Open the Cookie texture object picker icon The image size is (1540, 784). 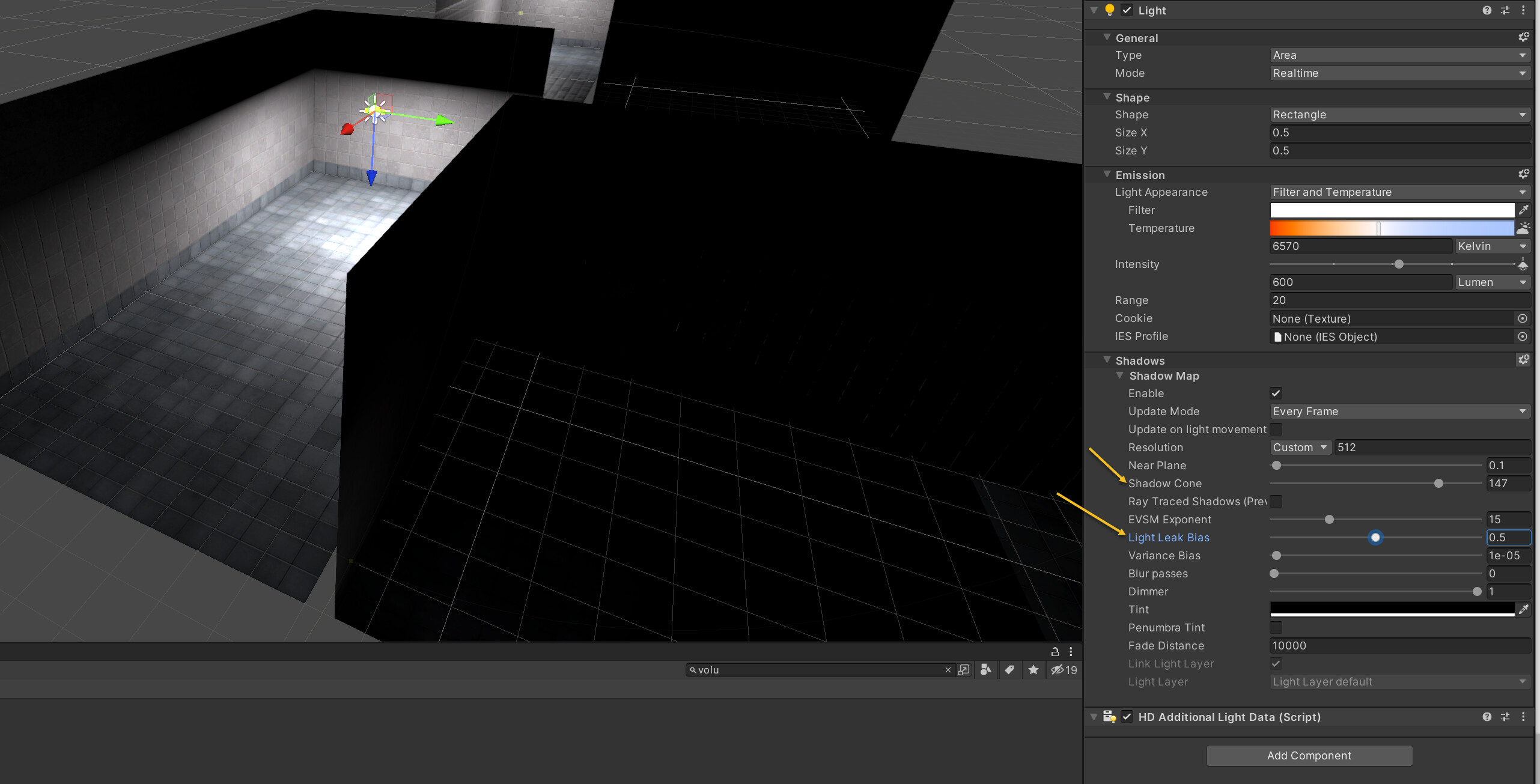[x=1522, y=318]
